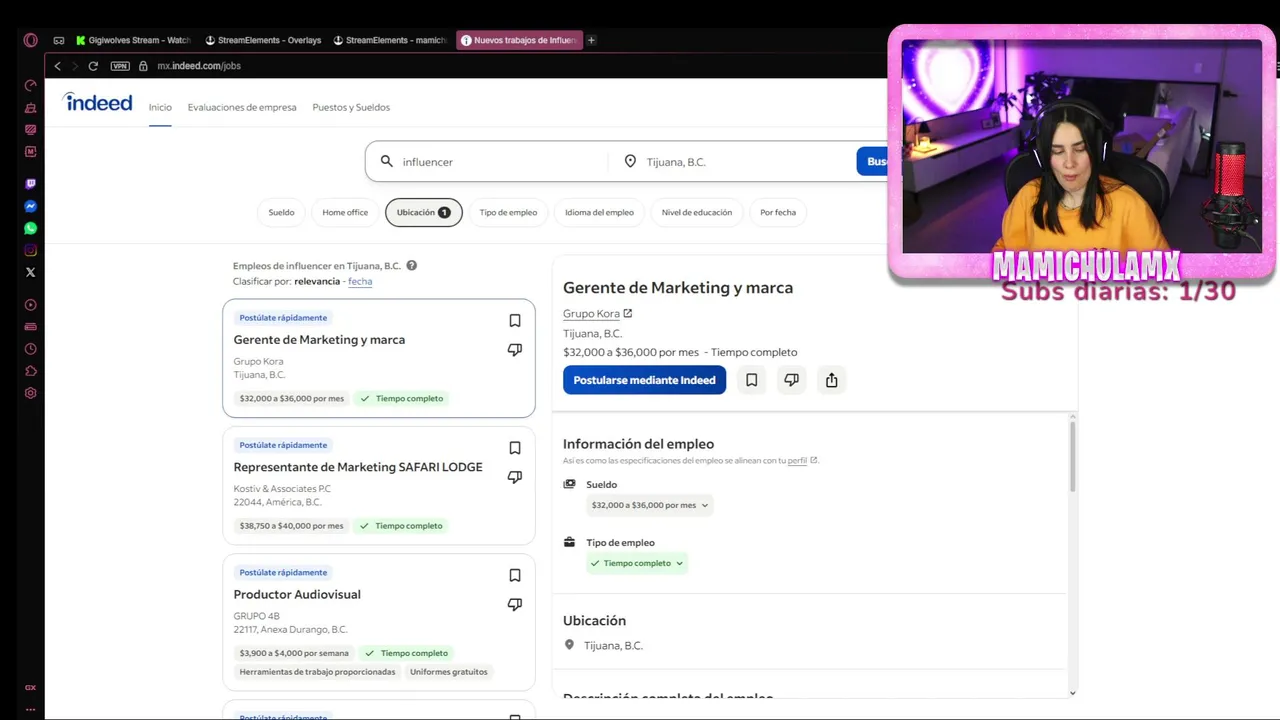Click Postularse mediante Indeed button
1280x720 pixels.
point(644,380)
